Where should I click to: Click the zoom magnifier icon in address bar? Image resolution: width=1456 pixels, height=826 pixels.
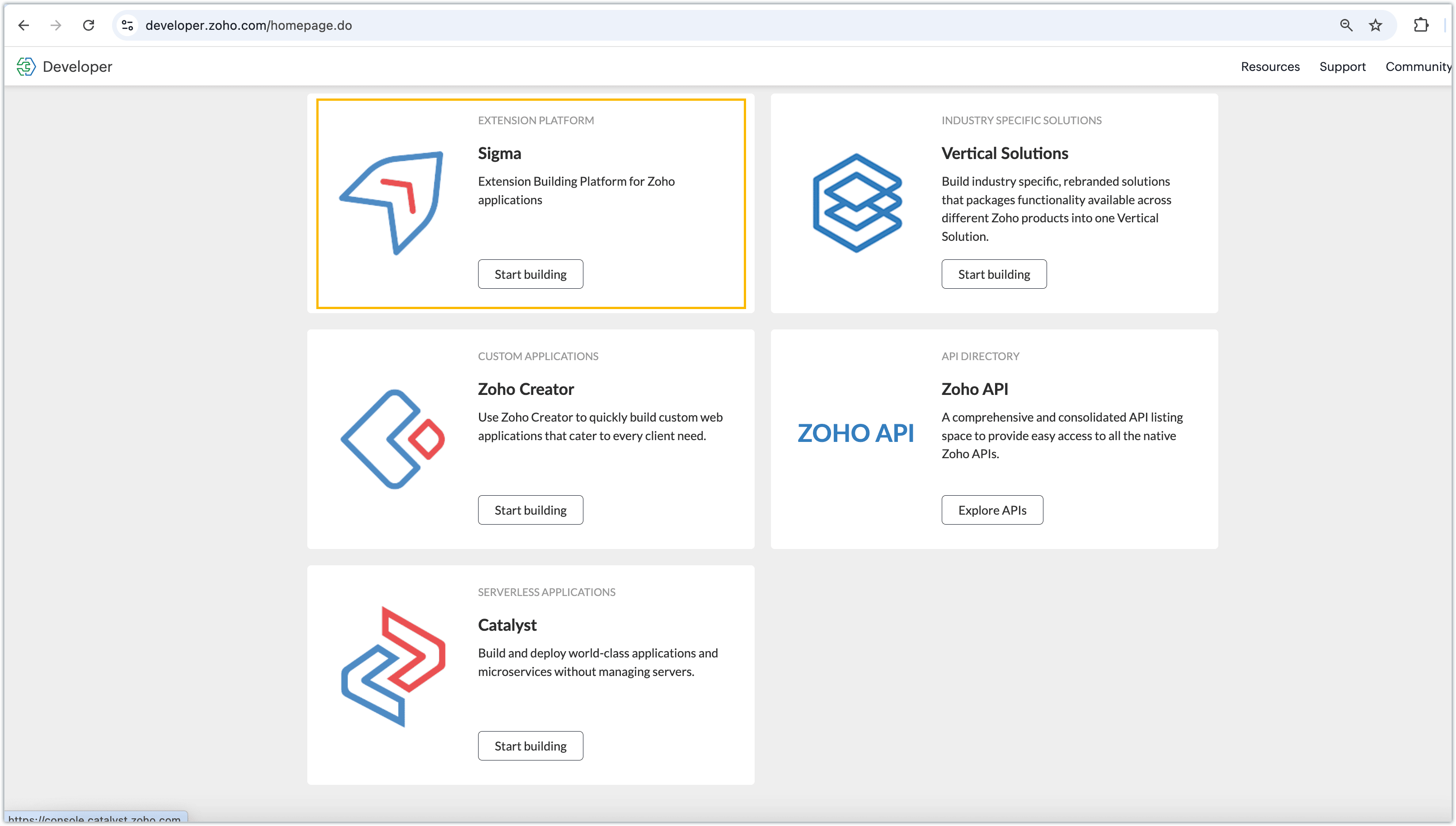(x=1346, y=25)
